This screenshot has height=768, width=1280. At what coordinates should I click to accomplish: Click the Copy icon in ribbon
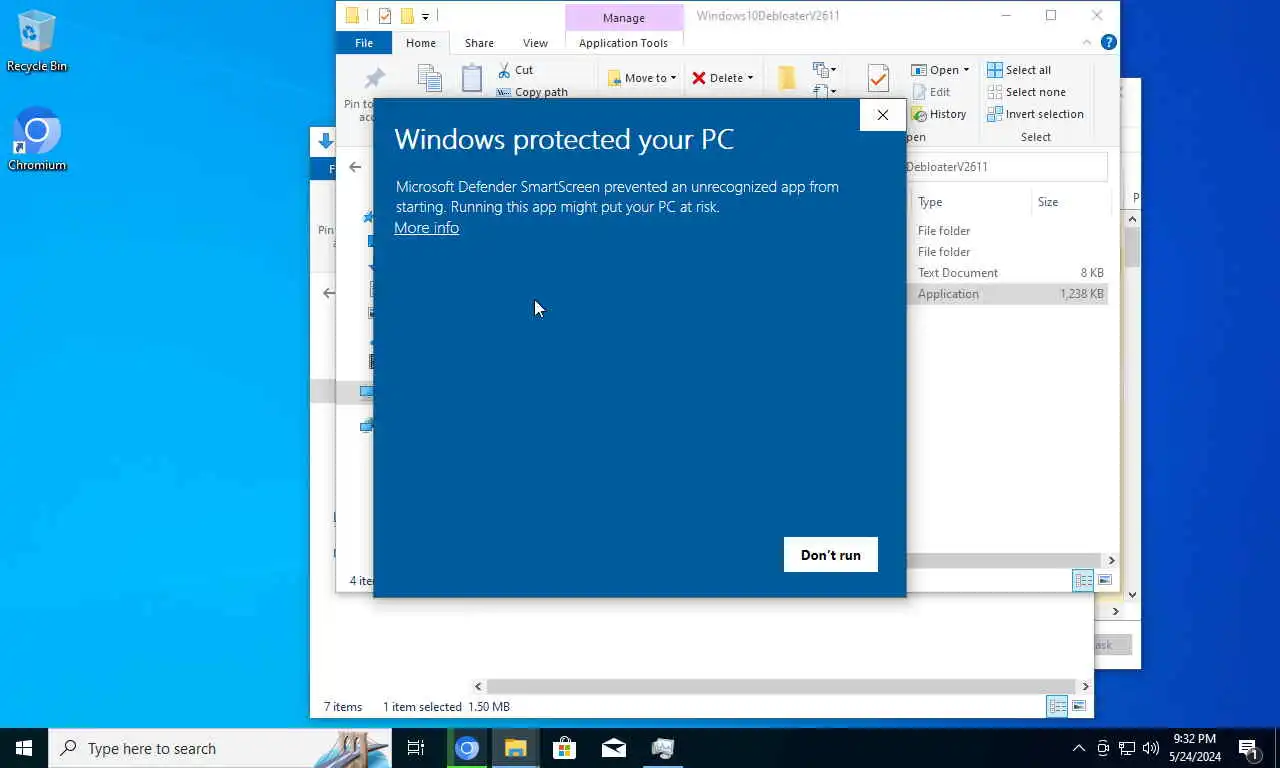pos(430,78)
